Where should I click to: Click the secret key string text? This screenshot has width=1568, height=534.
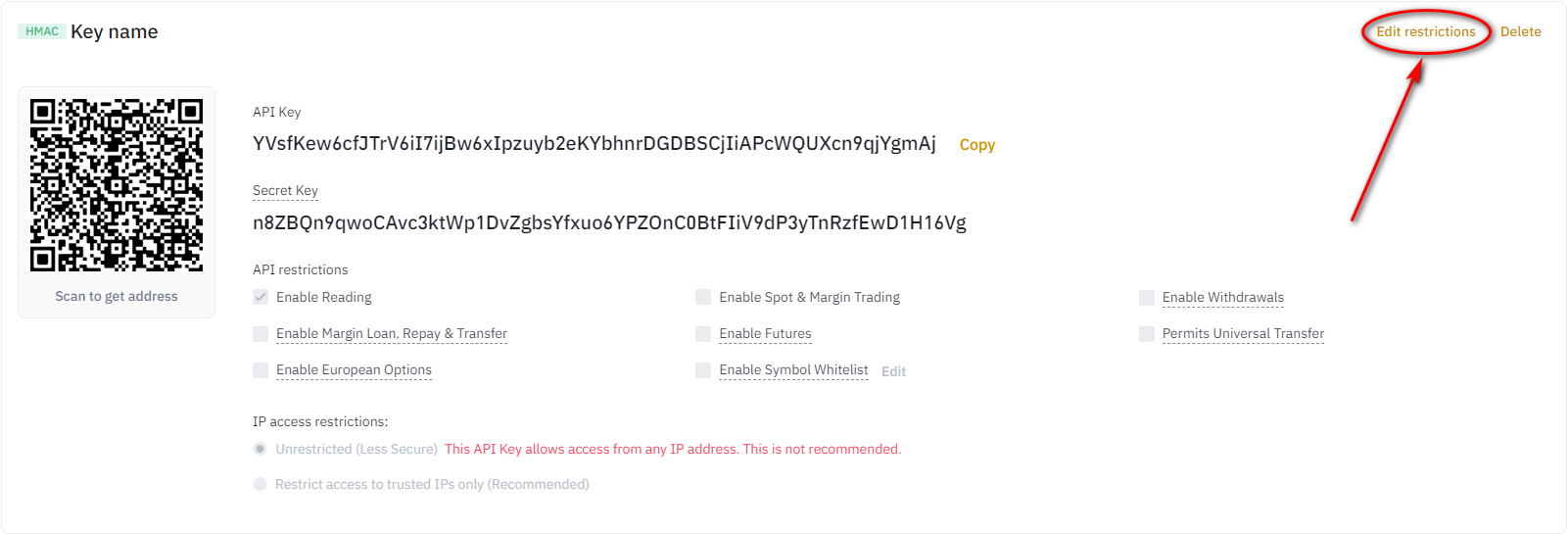(x=609, y=222)
